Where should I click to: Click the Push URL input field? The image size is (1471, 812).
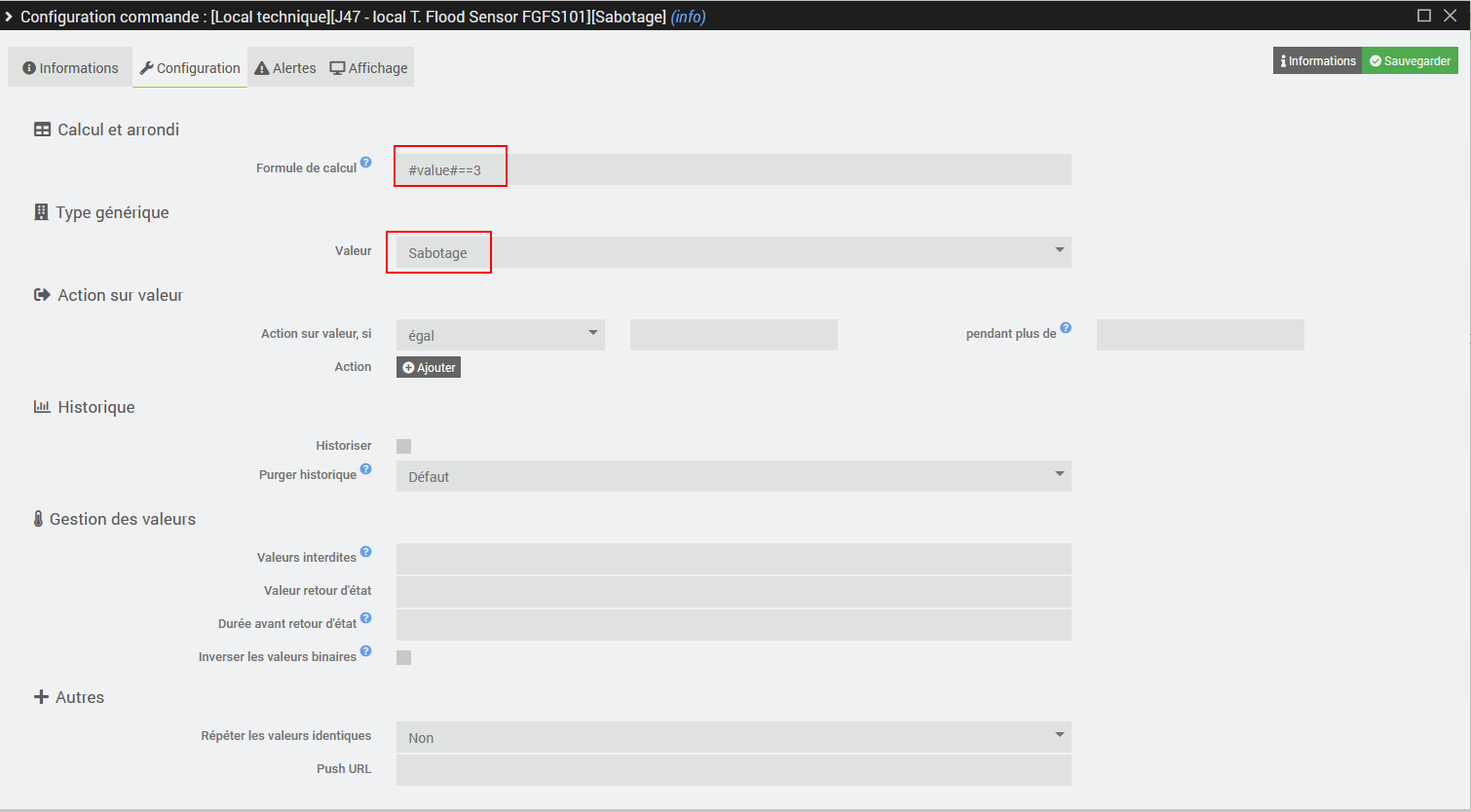(x=734, y=770)
